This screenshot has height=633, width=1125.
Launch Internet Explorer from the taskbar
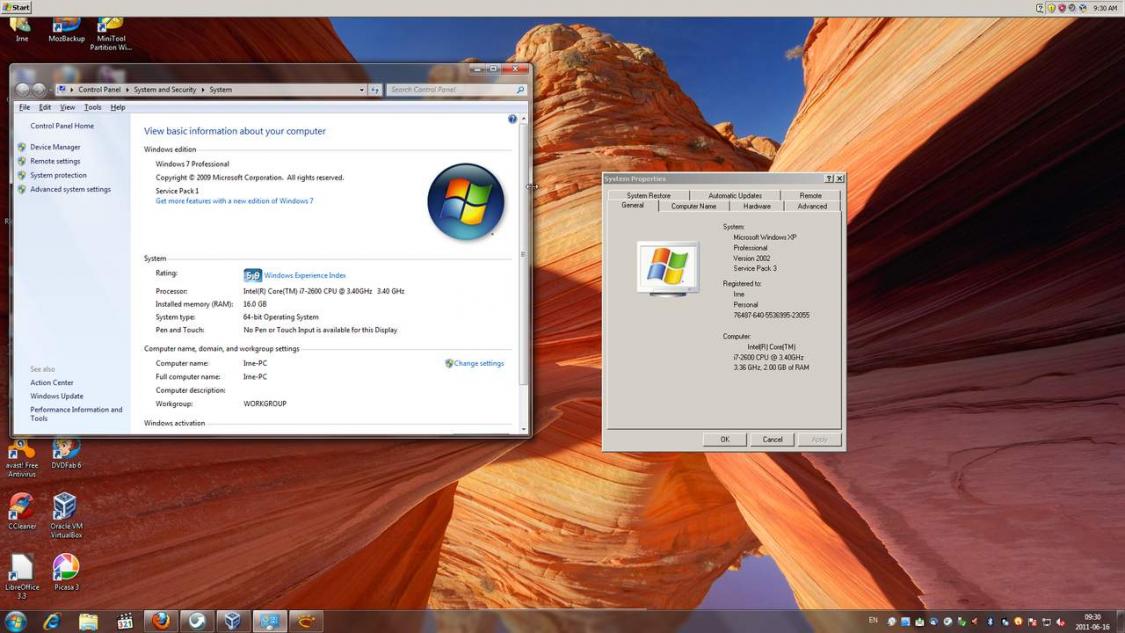[52, 622]
